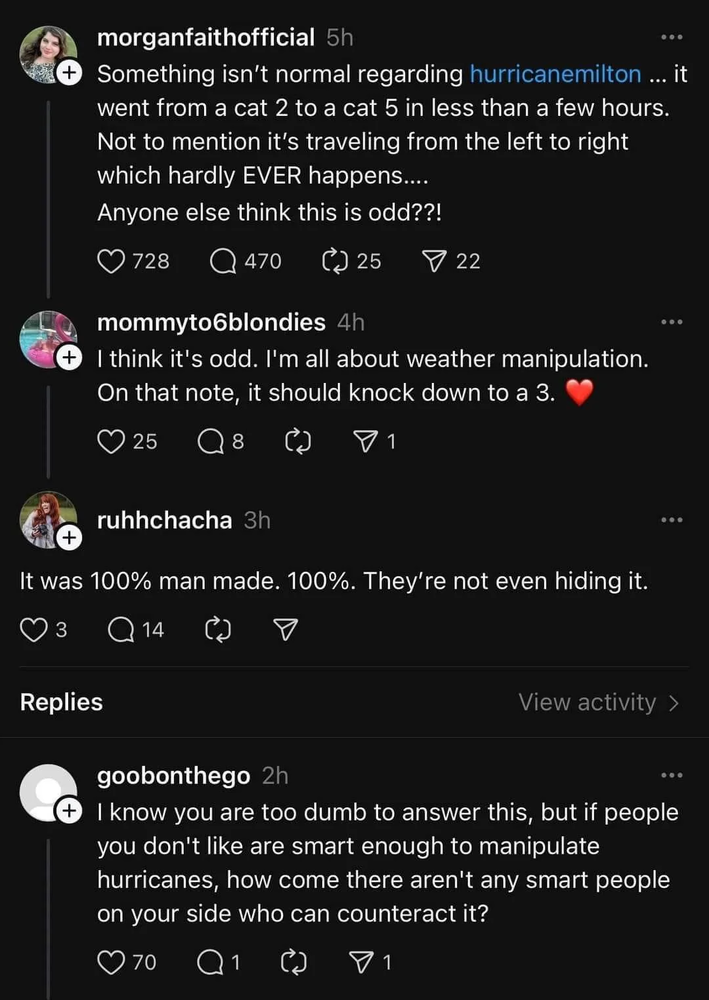Follow ruhhchacha using the plus badge
The width and height of the screenshot is (709, 1000).
(x=68, y=537)
